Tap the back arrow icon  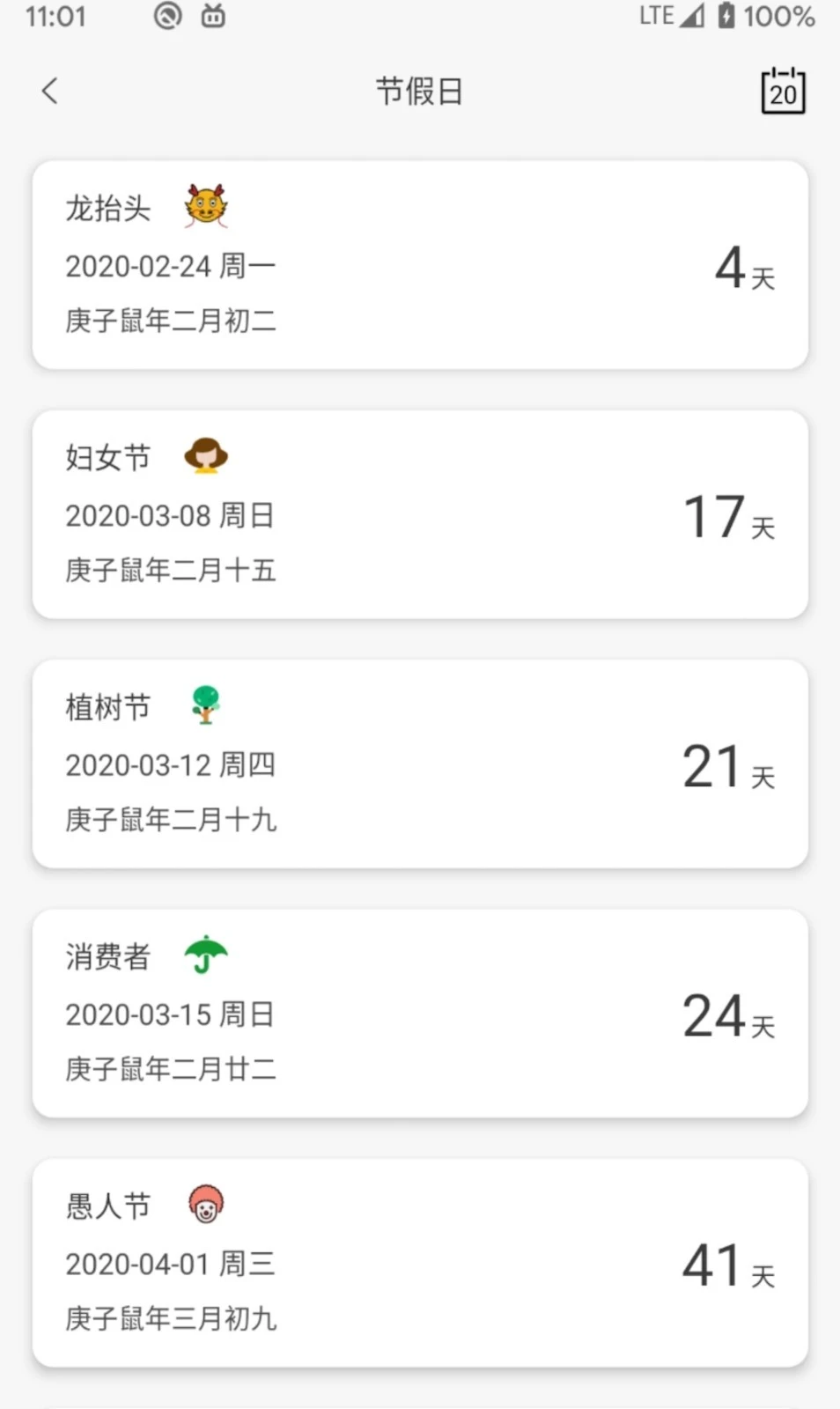(x=50, y=91)
